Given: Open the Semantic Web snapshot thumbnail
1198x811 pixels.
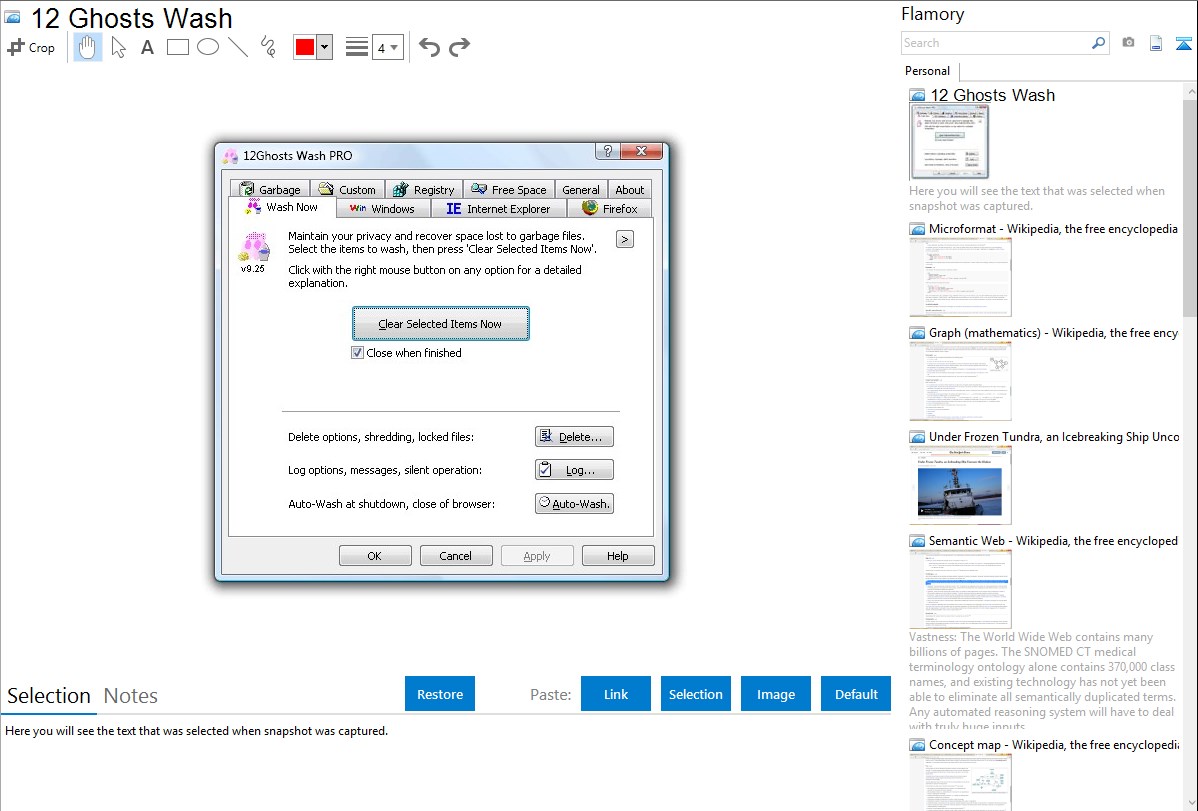Looking at the screenshot, I should (960, 589).
